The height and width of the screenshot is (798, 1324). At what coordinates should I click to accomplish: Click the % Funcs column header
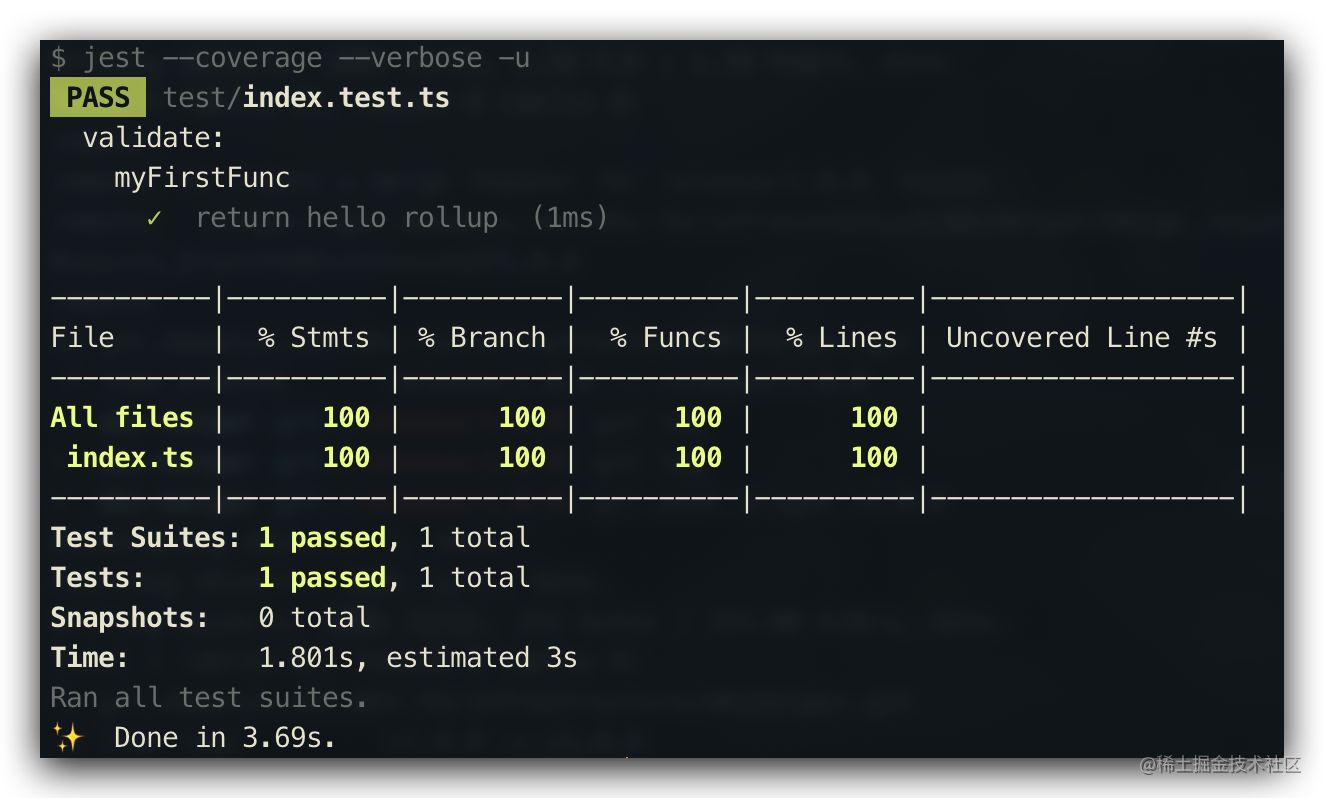666,338
